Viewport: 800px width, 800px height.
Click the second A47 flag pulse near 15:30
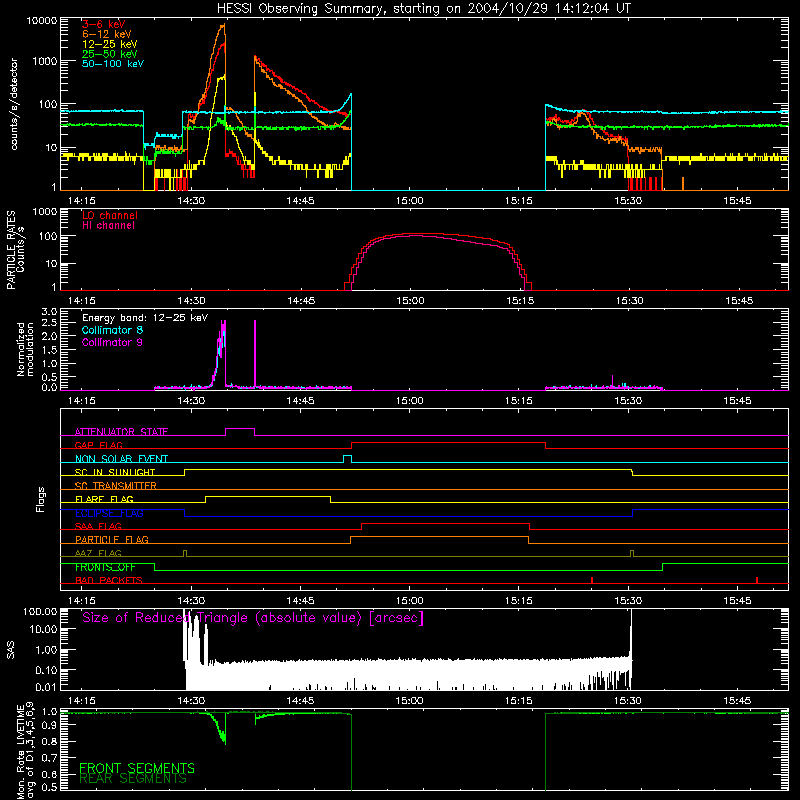point(632,553)
